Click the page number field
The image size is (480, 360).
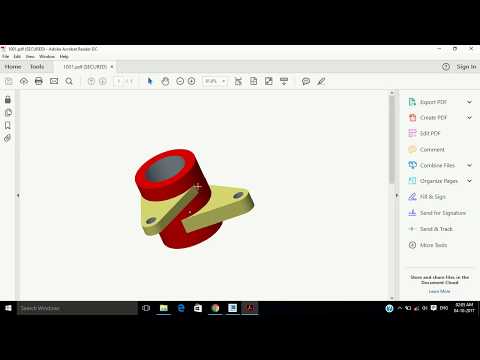point(119,81)
